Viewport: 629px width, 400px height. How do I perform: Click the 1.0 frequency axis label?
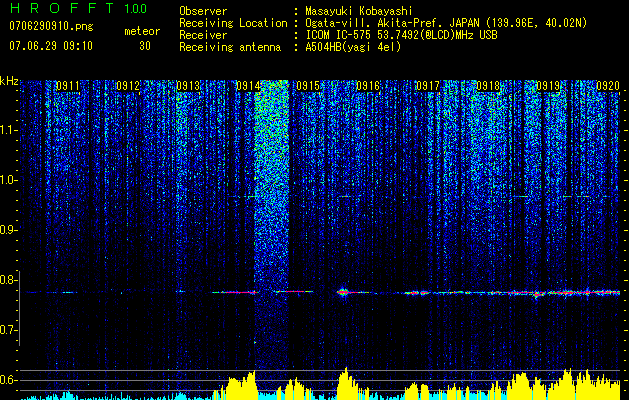(x=9, y=180)
